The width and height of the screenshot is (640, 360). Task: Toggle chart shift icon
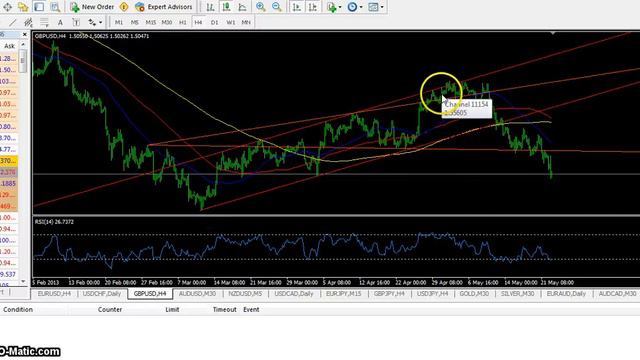(313, 7)
